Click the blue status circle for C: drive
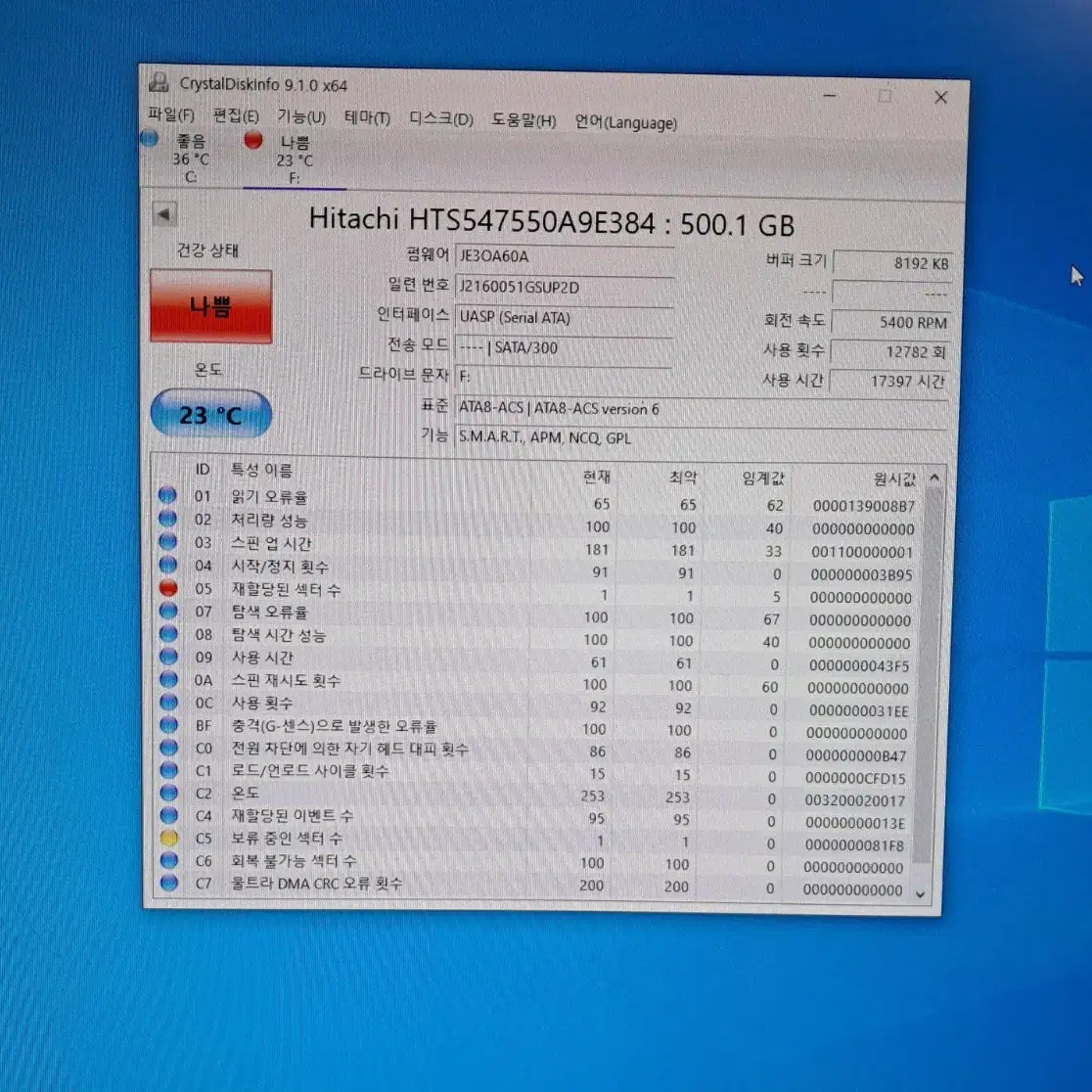The image size is (1092, 1092). click(150, 138)
